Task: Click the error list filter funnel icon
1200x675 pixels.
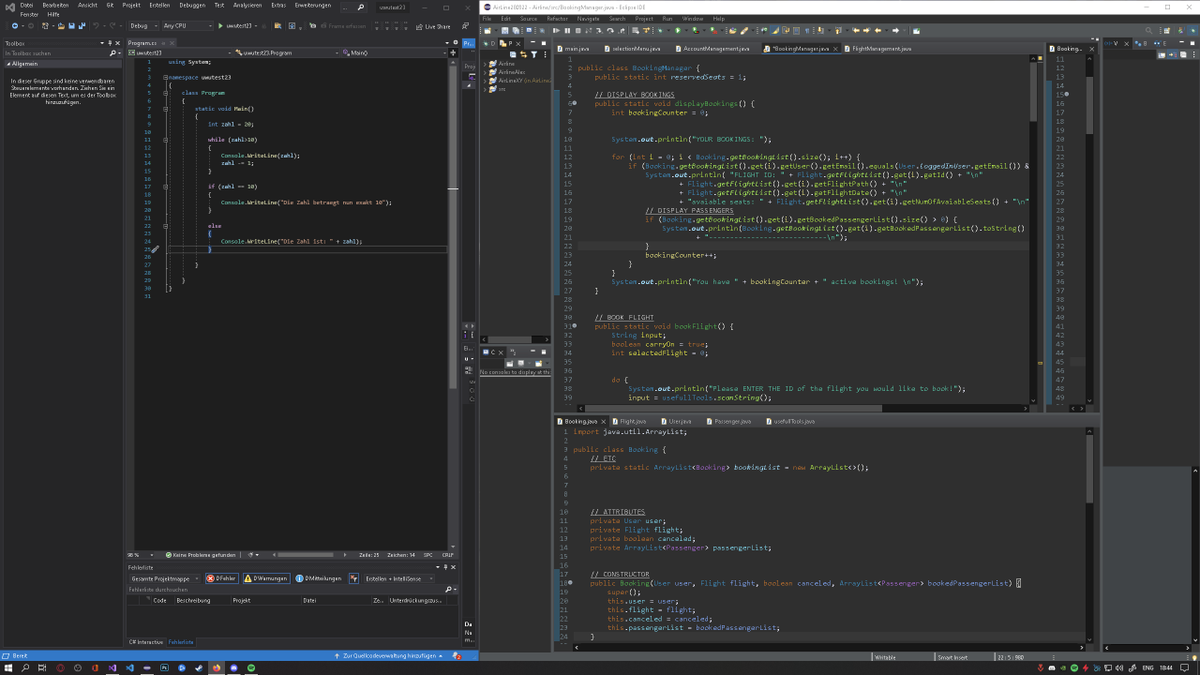Action: tap(354, 578)
